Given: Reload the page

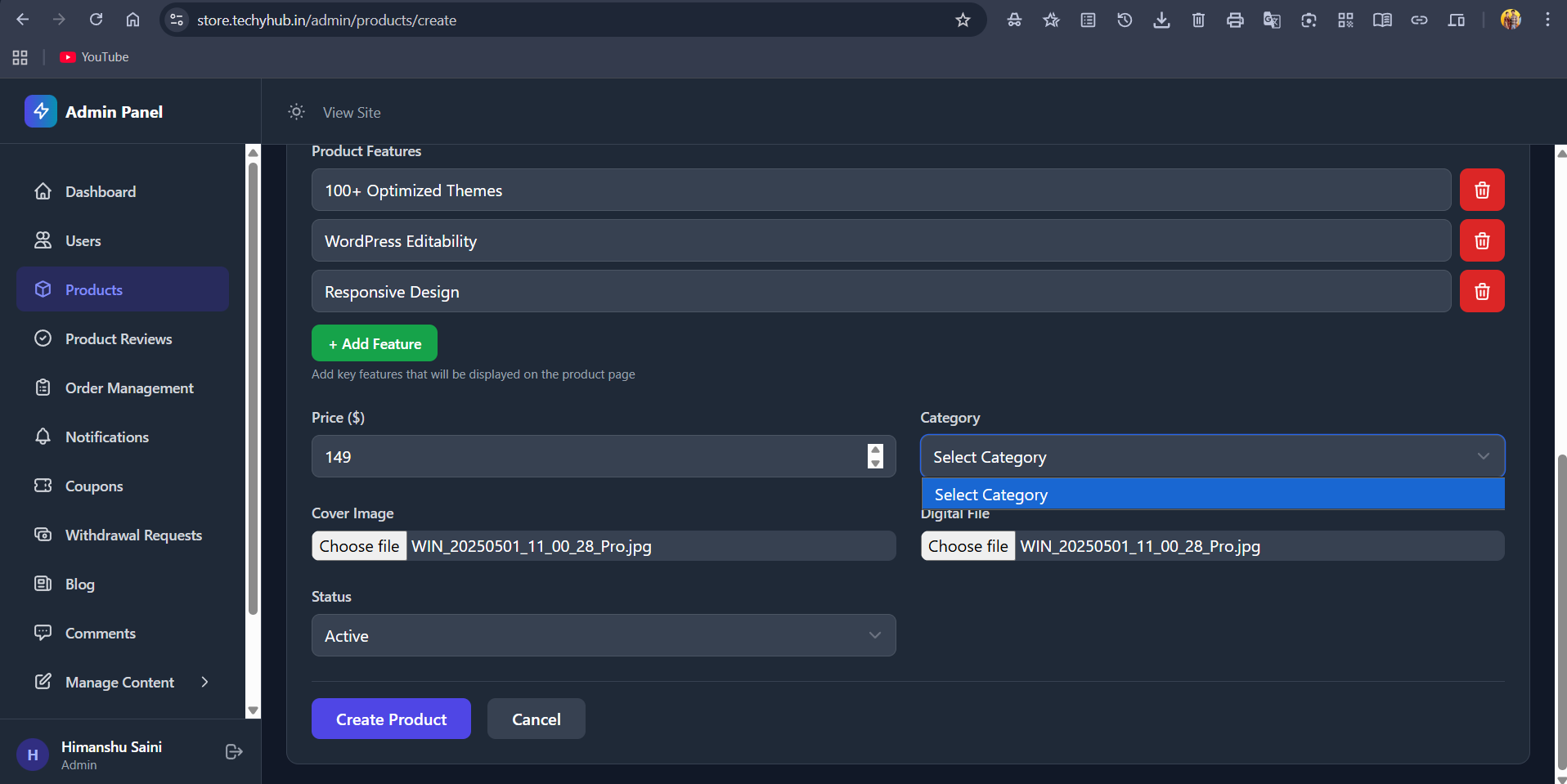Looking at the screenshot, I should [96, 20].
